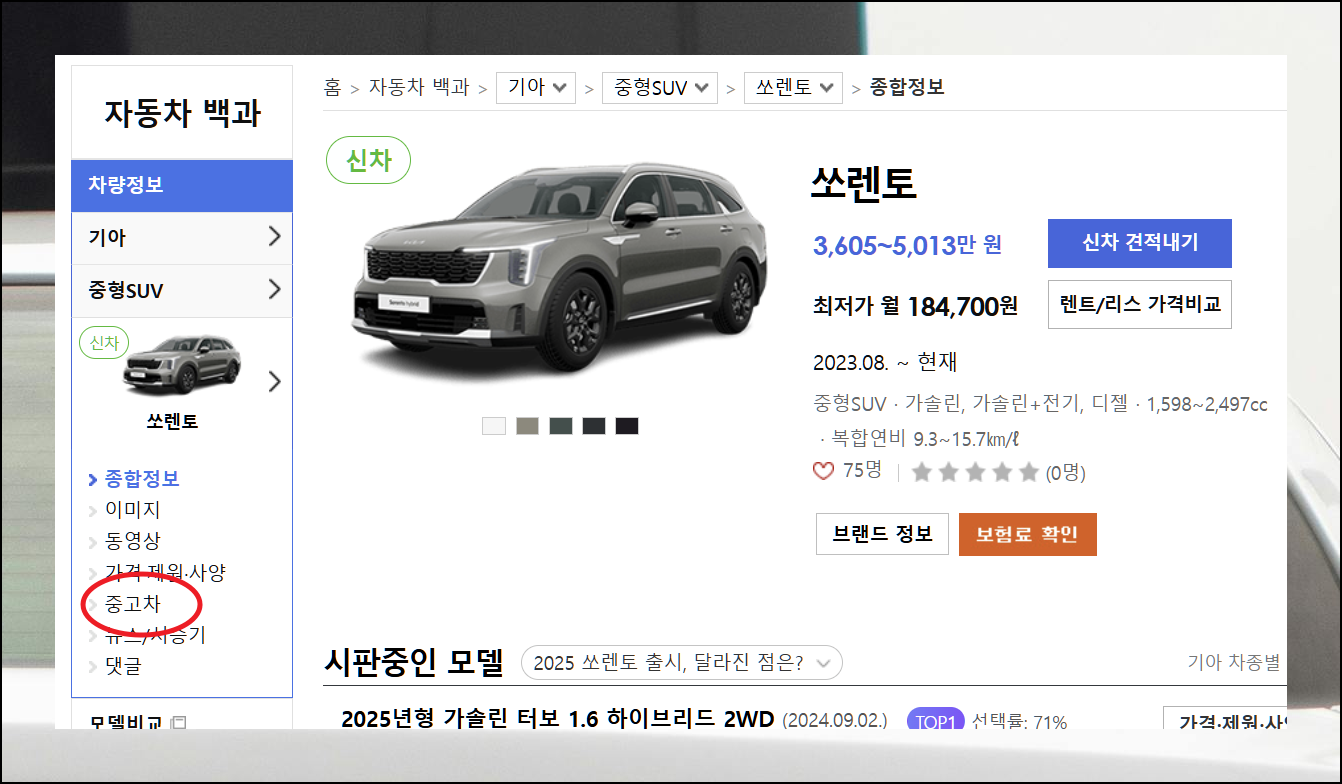The height and width of the screenshot is (784, 1342).
Task: Select the dark green color swatch
Action: pos(560,426)
